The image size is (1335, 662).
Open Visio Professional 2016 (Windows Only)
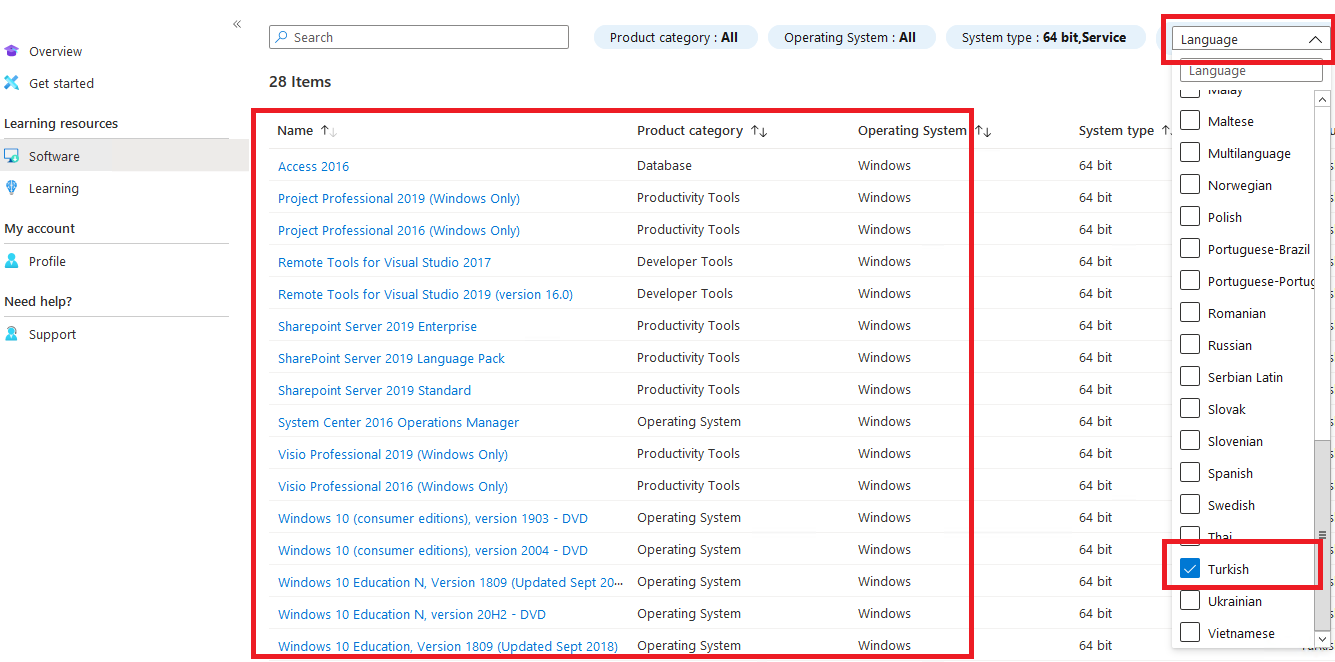(393, 486)
